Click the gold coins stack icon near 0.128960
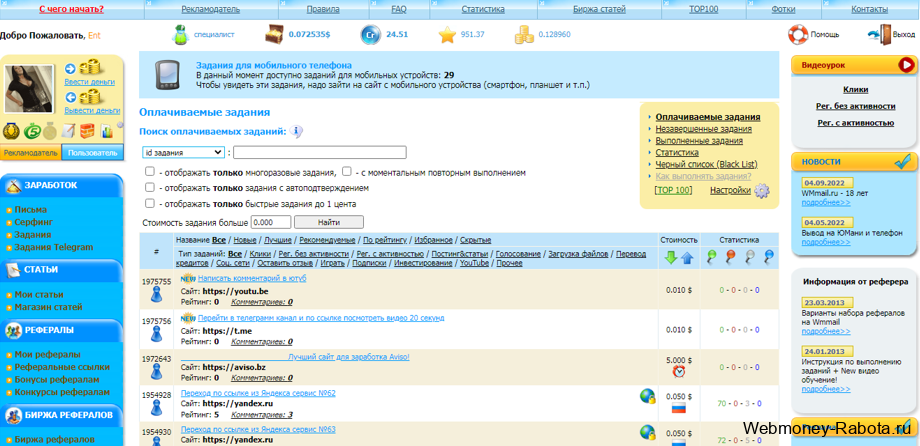 pyautogui.click(x=524, y=35)
